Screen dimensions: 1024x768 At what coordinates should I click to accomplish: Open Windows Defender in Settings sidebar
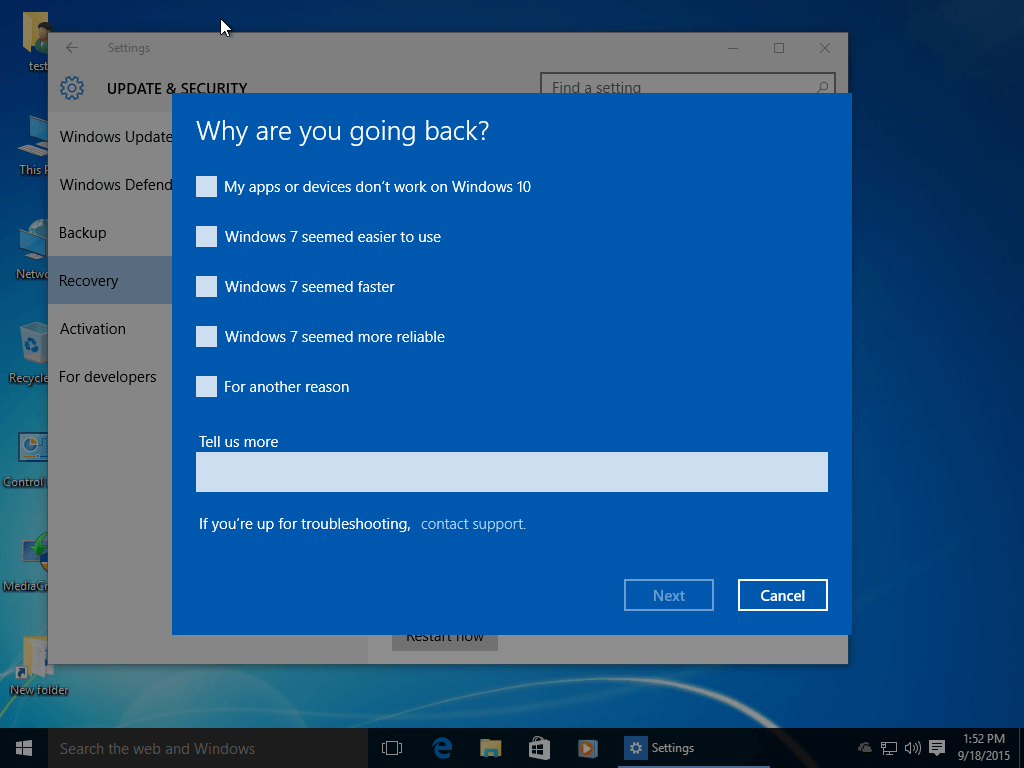[x=110, y=185]
